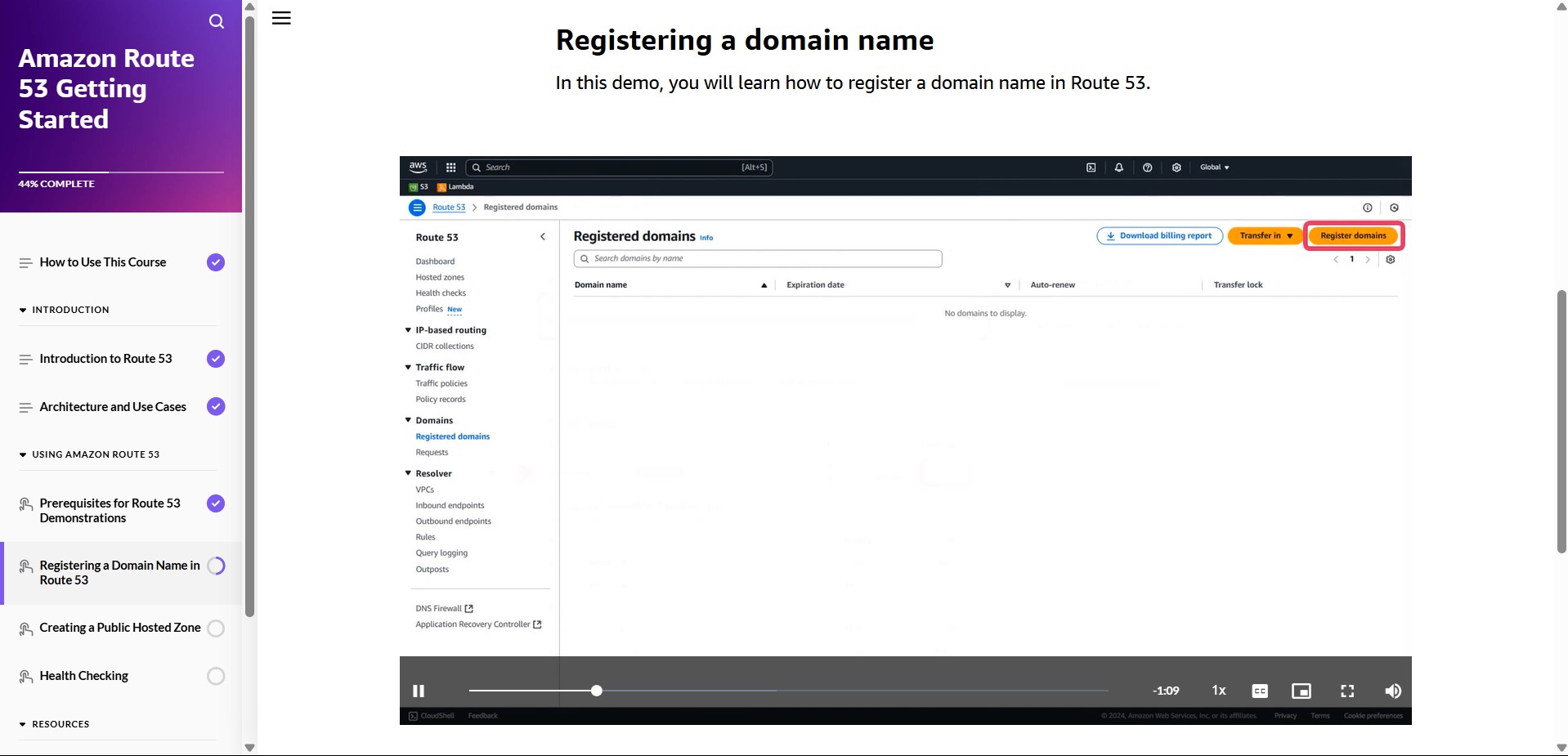Open Introduction to Route 53 lesson
Image resolution: width=1568 pixels, height=756 pixels.
(x=105, y=359)
